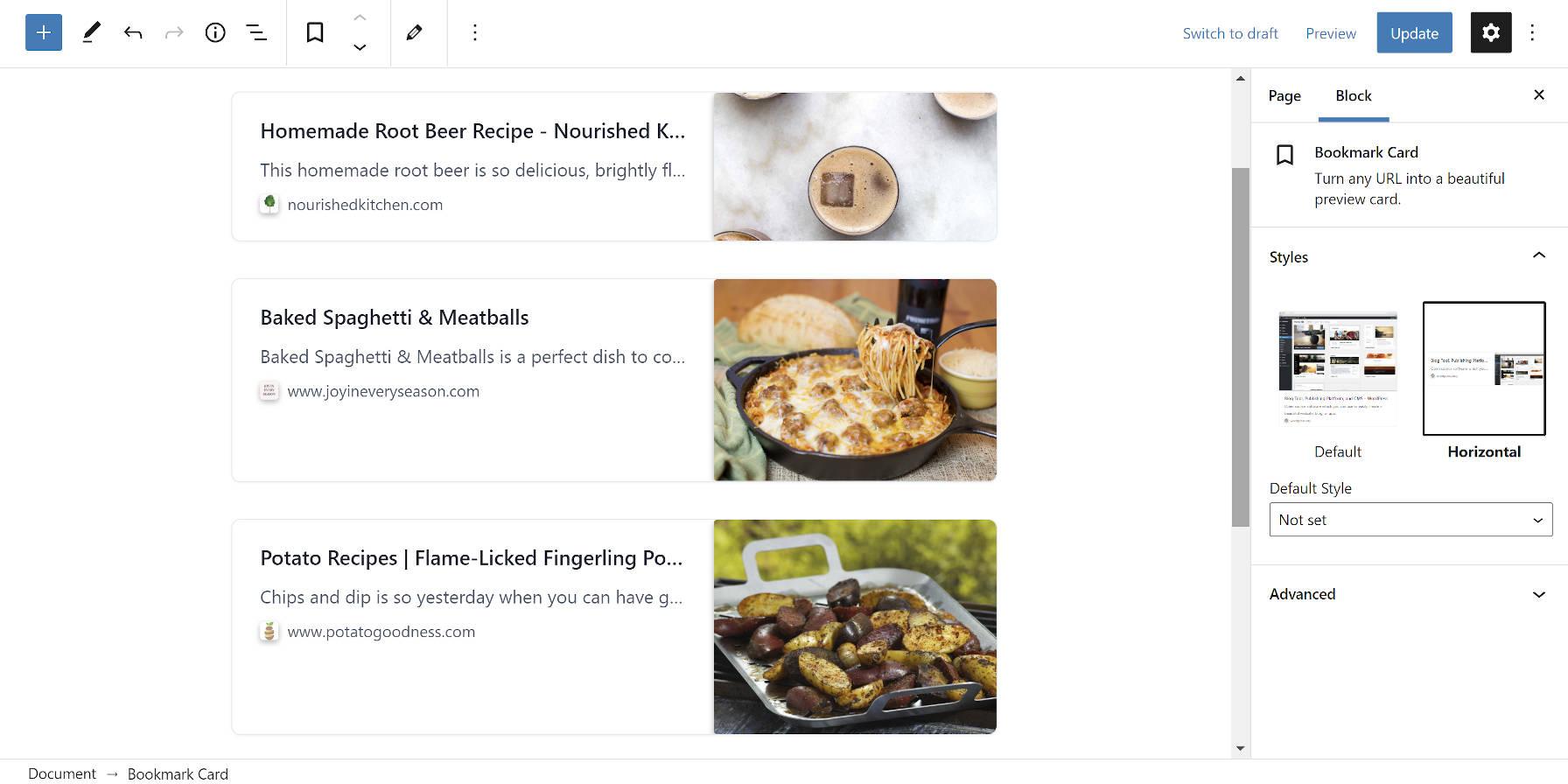This screenshot has width=1568, height=784.
Task: Switch to the Block tab
Action: click(1354, 95)
